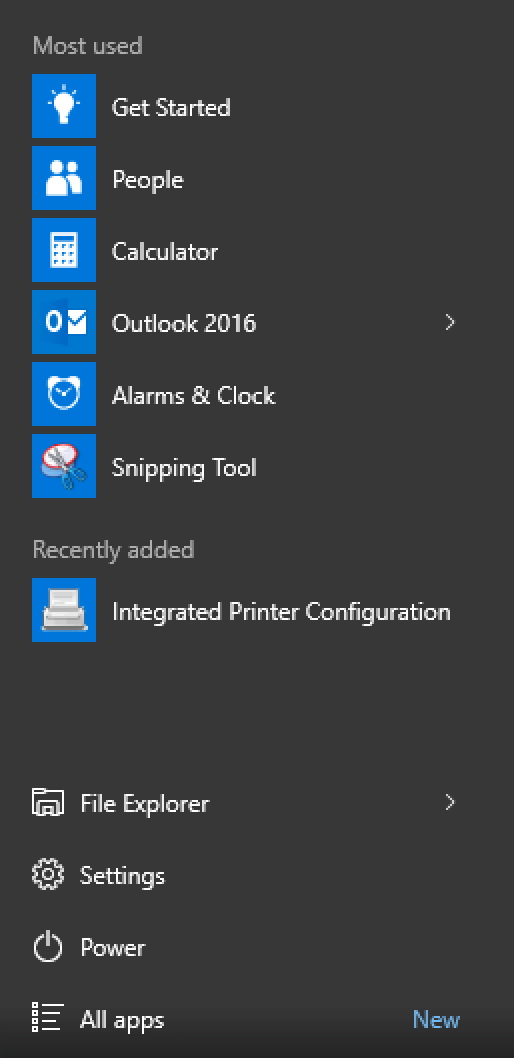Click the Outlook 2016 envelope icon
514x1058 pixels.
[x=64, y=322]
